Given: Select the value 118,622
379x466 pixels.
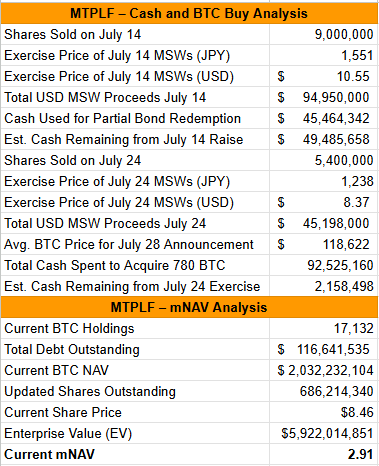Looking at the screenshot, I should 346,245.
